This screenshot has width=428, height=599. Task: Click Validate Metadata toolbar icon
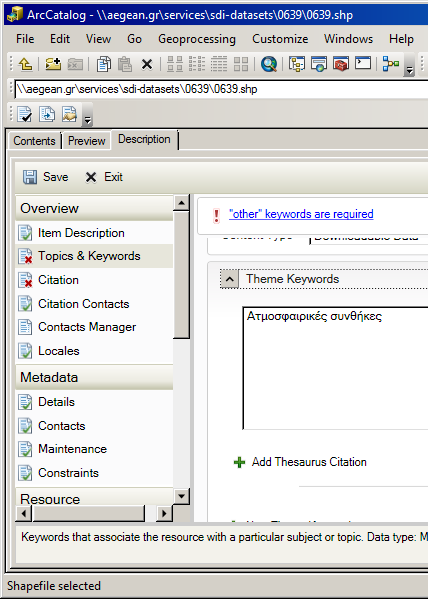point(25,114)
